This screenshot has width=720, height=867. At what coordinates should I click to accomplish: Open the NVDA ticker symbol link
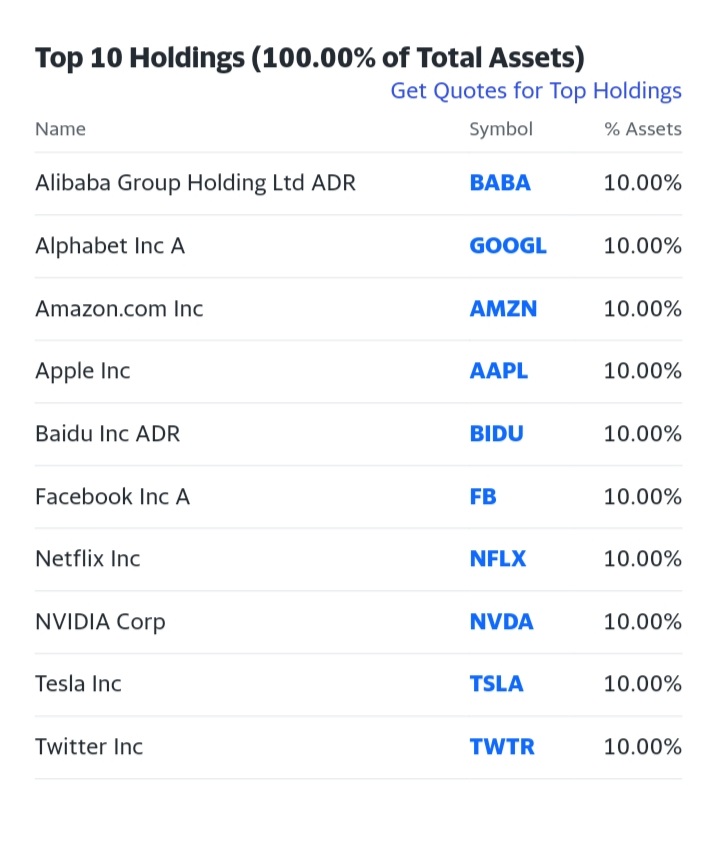tap(502, 622)
